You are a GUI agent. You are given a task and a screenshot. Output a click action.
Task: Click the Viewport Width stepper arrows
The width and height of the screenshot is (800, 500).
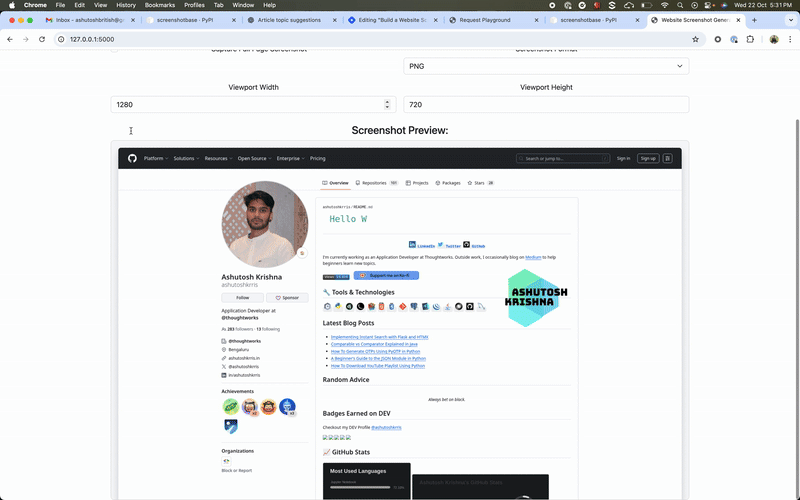pyautogui.click(x=387, y=104)
